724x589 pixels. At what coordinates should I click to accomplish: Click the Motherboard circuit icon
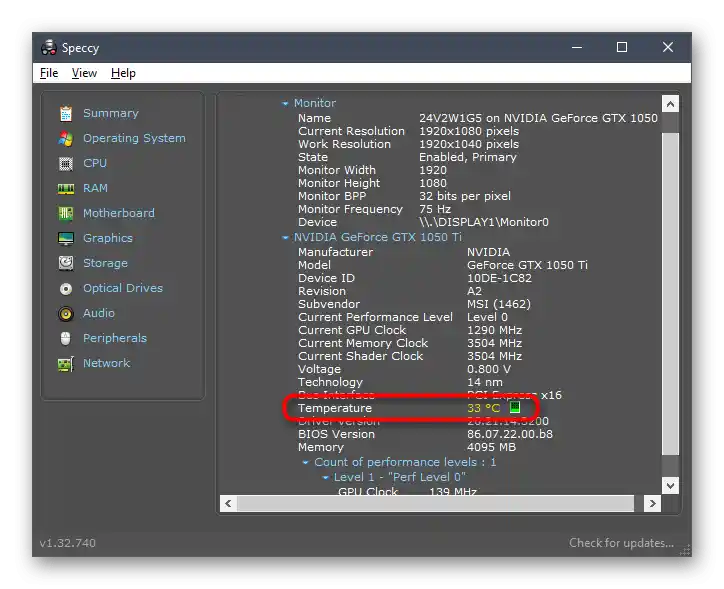(x=66, y=213)
